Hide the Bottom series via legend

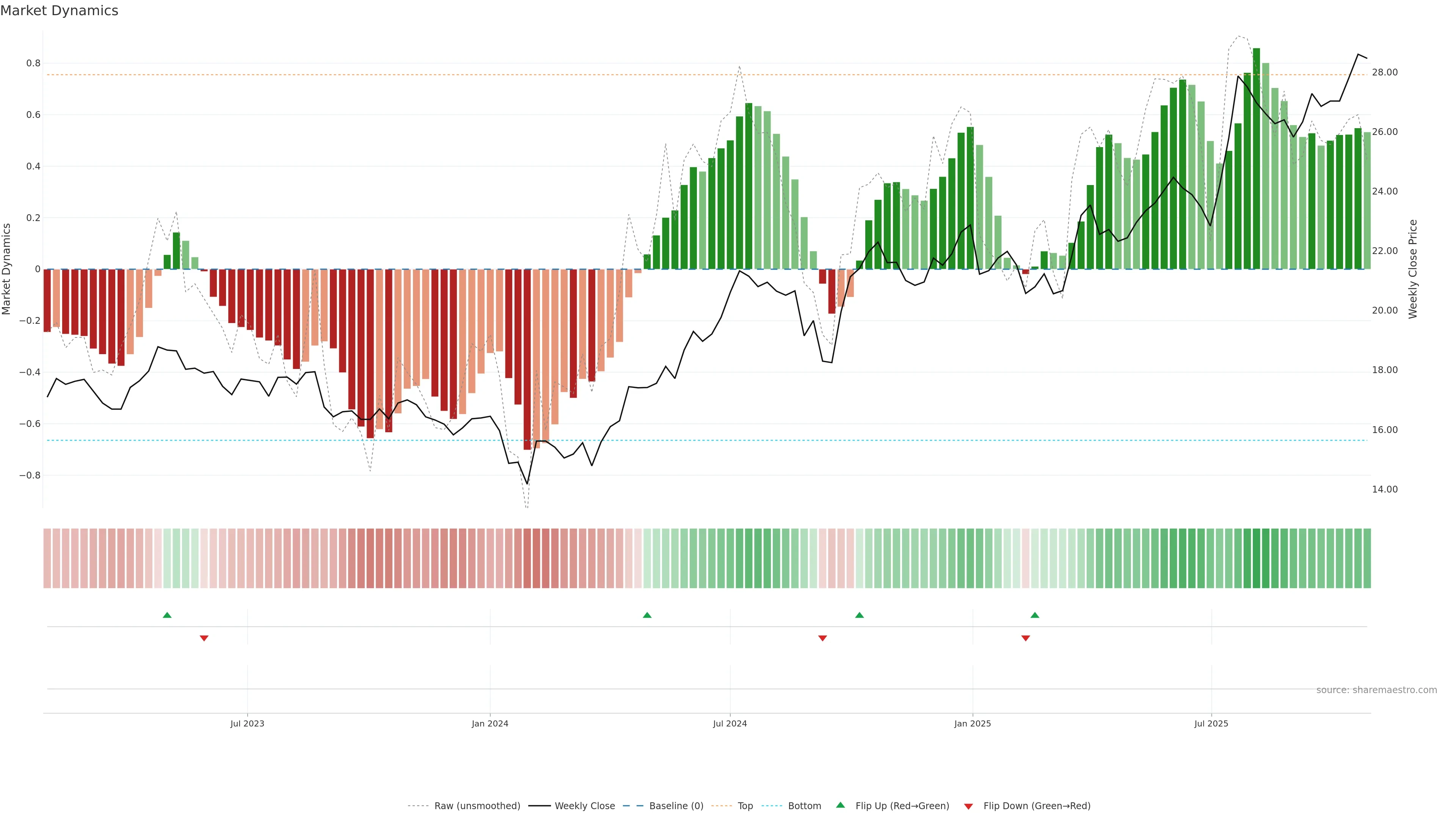[x=804, y=806]
